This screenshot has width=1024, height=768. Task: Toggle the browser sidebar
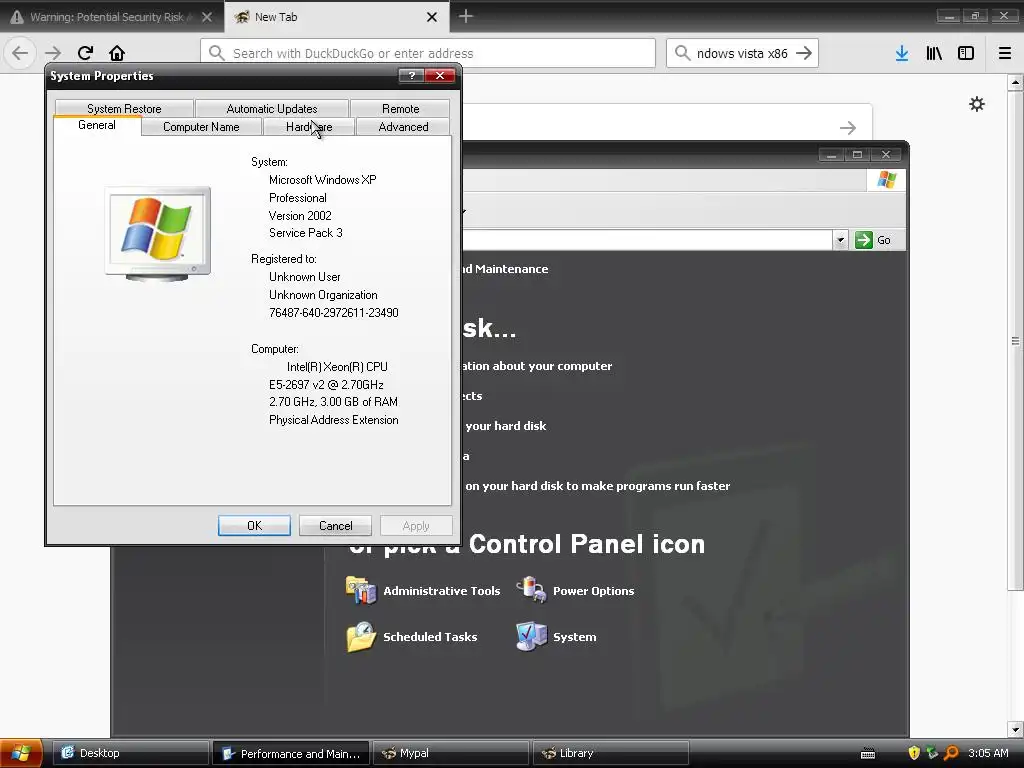[966, 53]
